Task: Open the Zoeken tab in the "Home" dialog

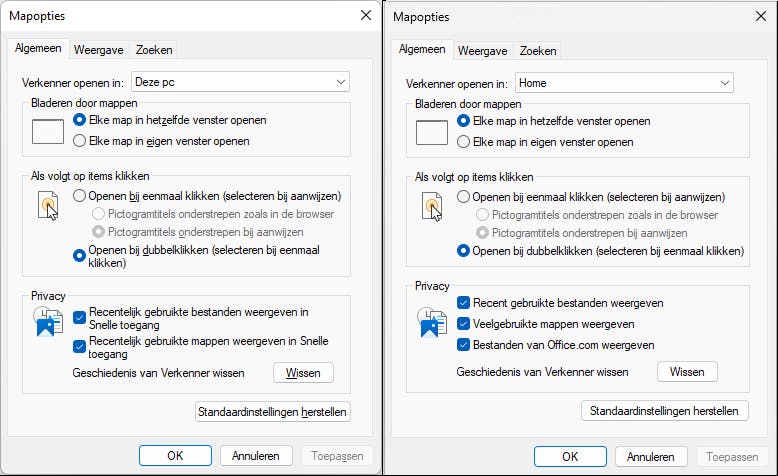Action: (x=538, y=50)
